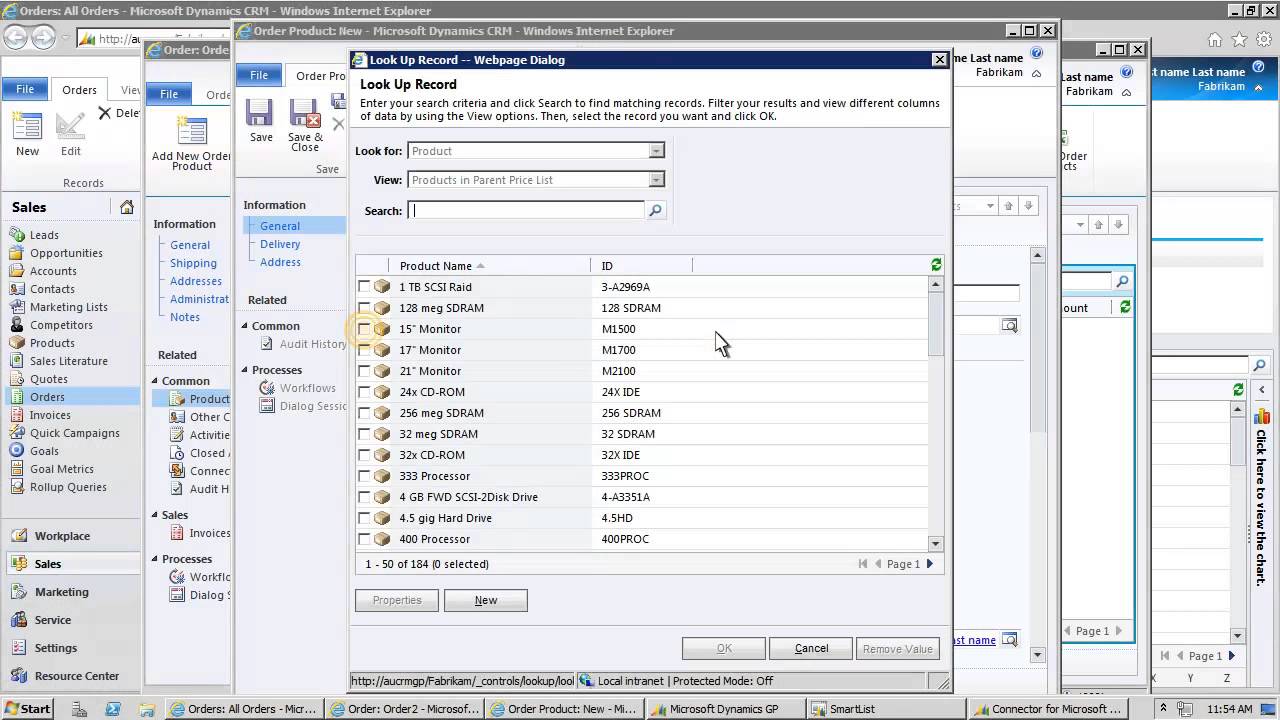Refresh the product list with green icon
Screen dimensions: 1280x720
pos(936,265)
